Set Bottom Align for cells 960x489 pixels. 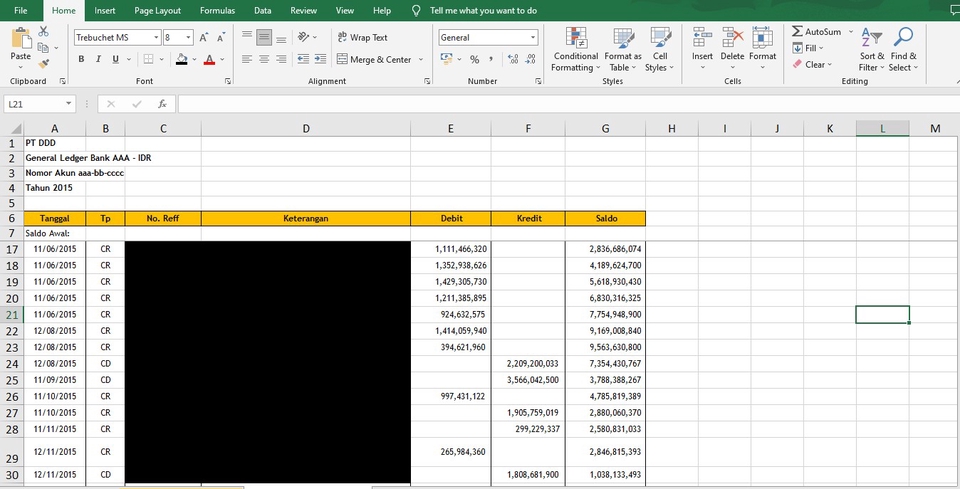click(281, 37)
